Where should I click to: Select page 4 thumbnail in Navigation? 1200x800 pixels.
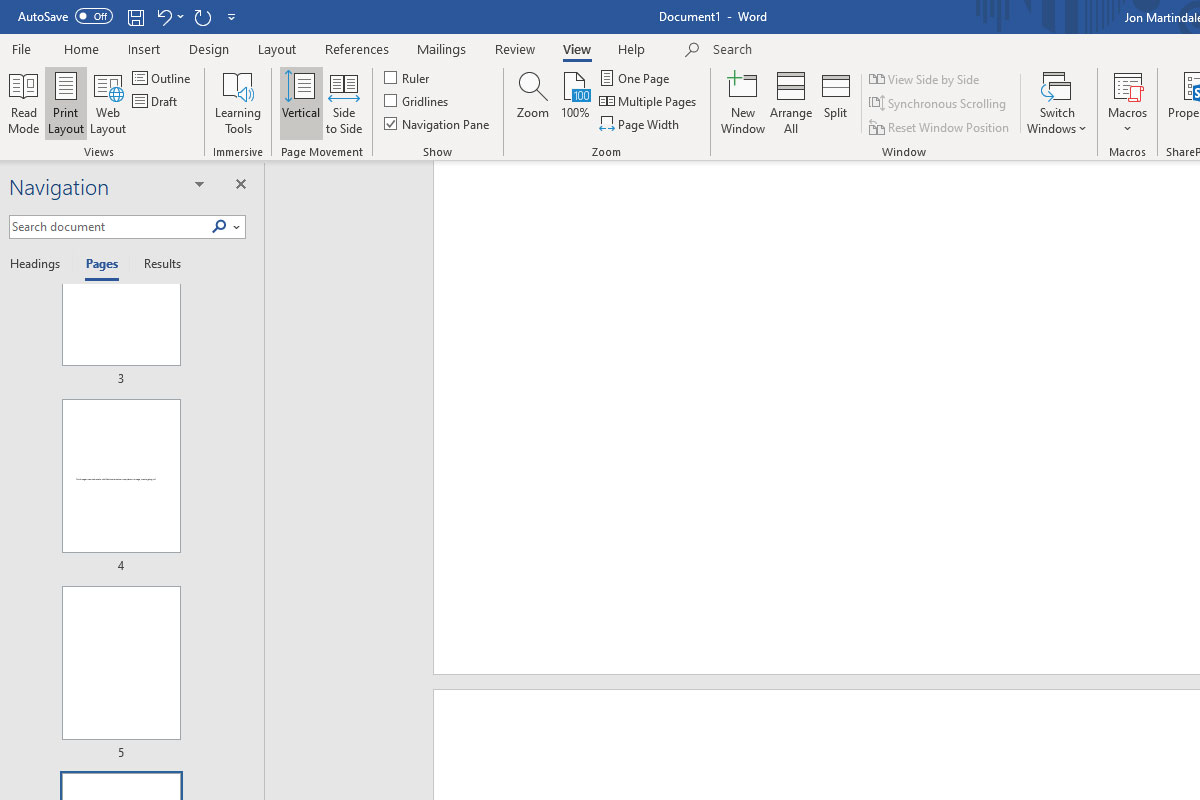121,476
